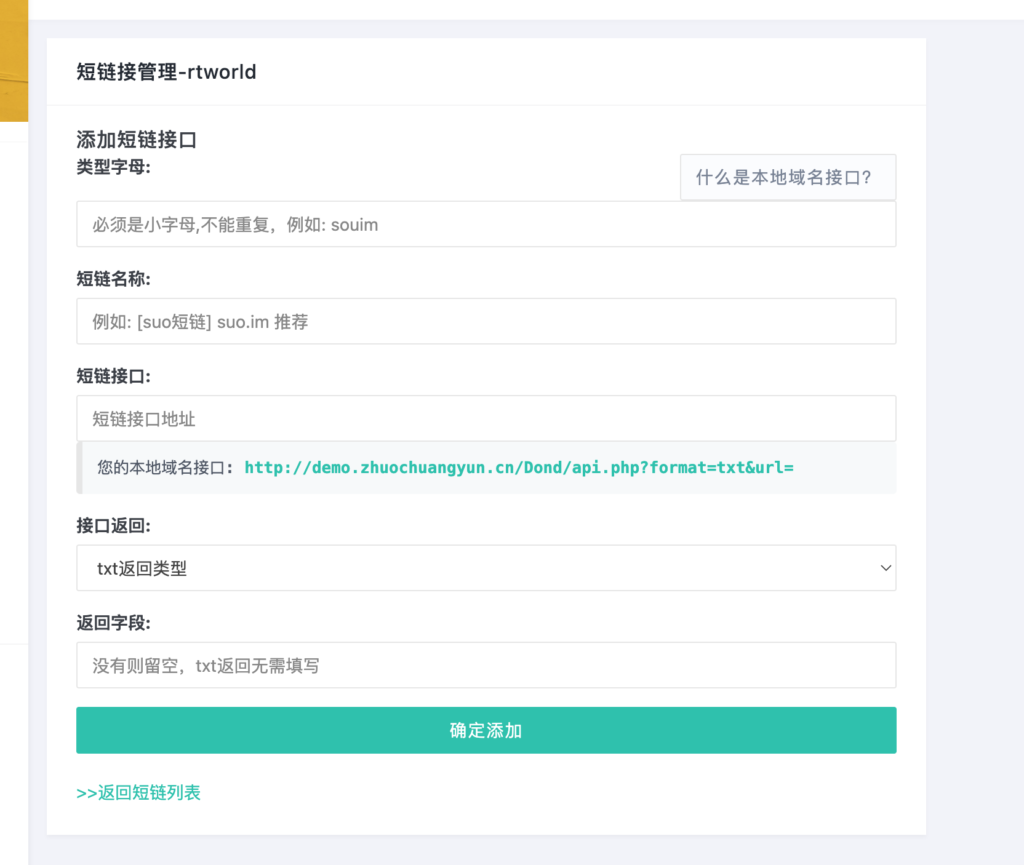Click the 您的本地域名接口 text
1024x865 pixels.
161,467
